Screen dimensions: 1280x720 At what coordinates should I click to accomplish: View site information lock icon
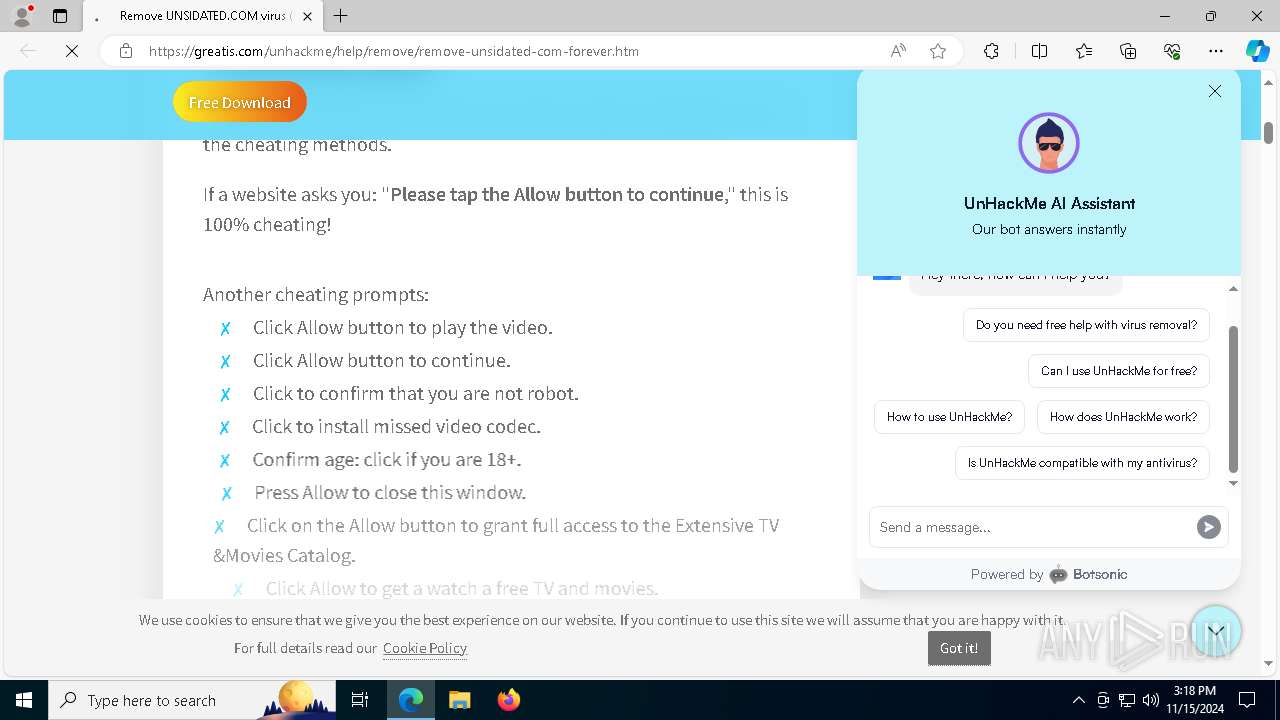126,51
